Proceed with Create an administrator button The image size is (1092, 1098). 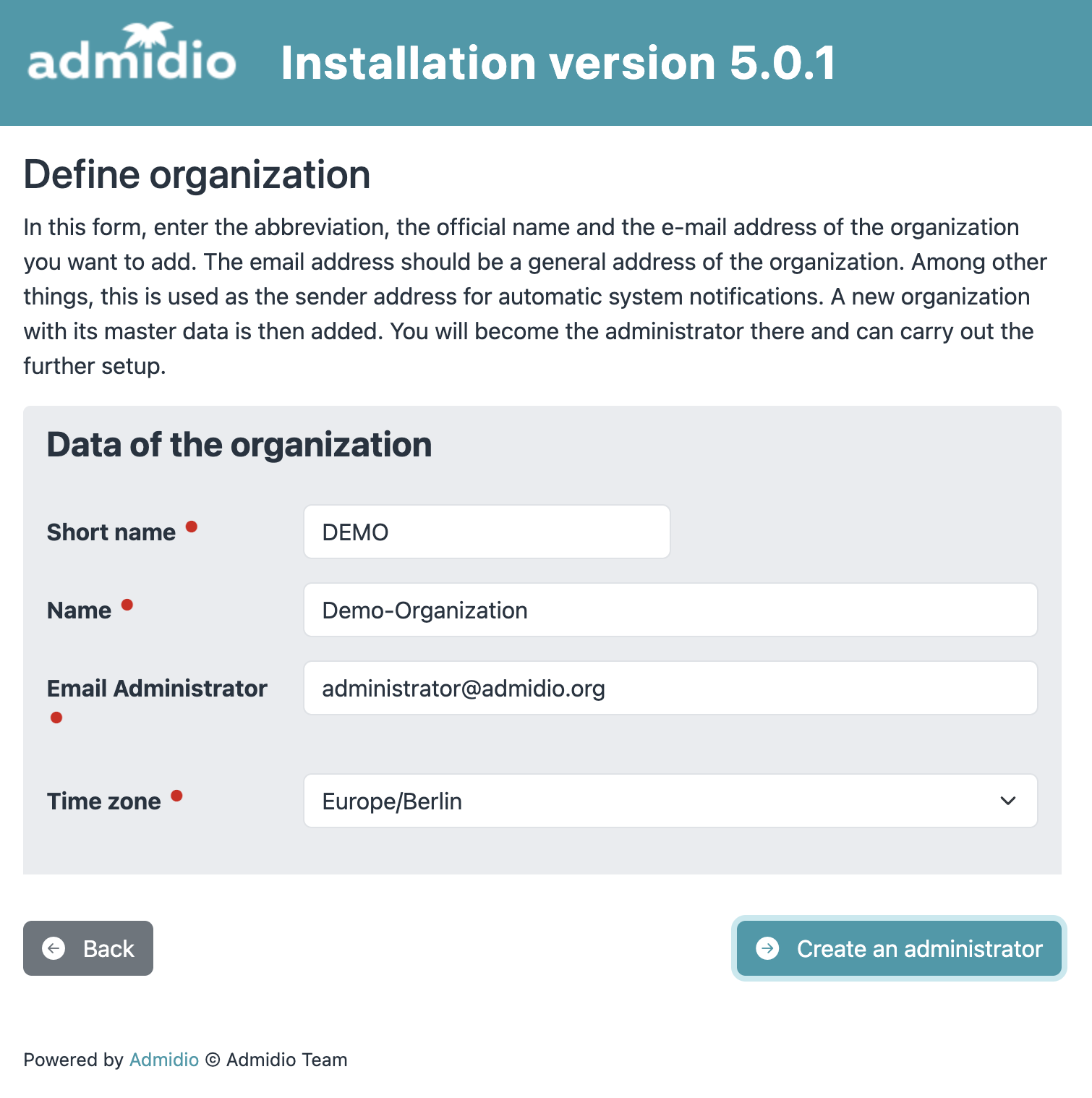coord(899,948)
